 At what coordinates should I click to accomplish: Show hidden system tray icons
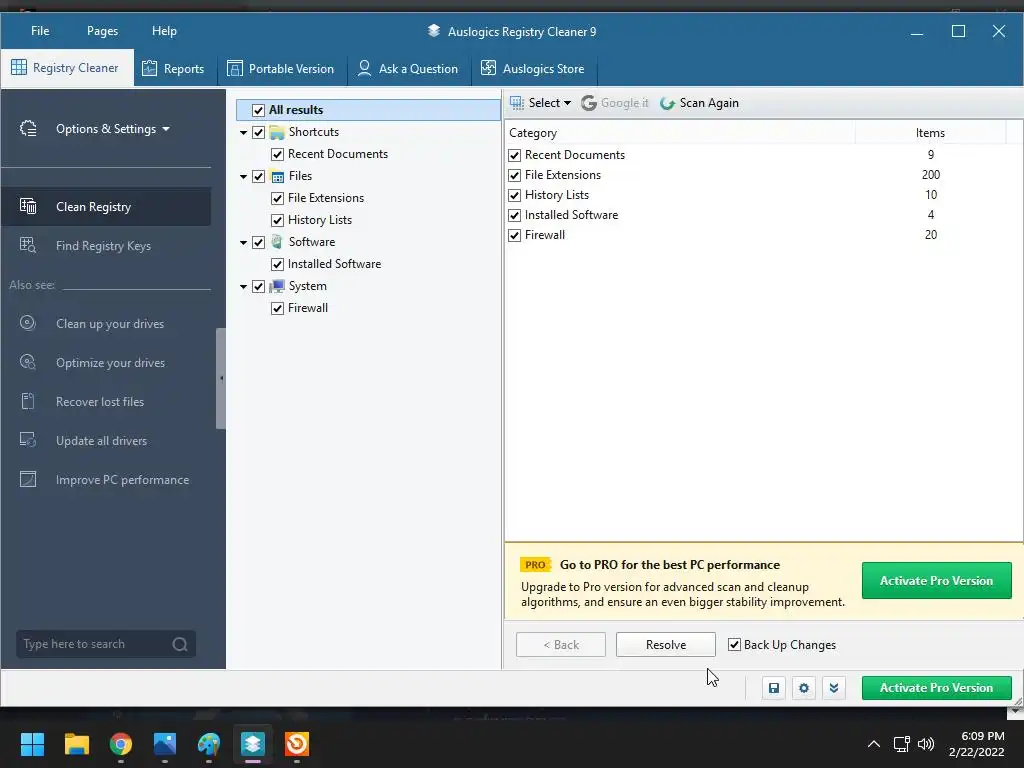click(873, 744)
